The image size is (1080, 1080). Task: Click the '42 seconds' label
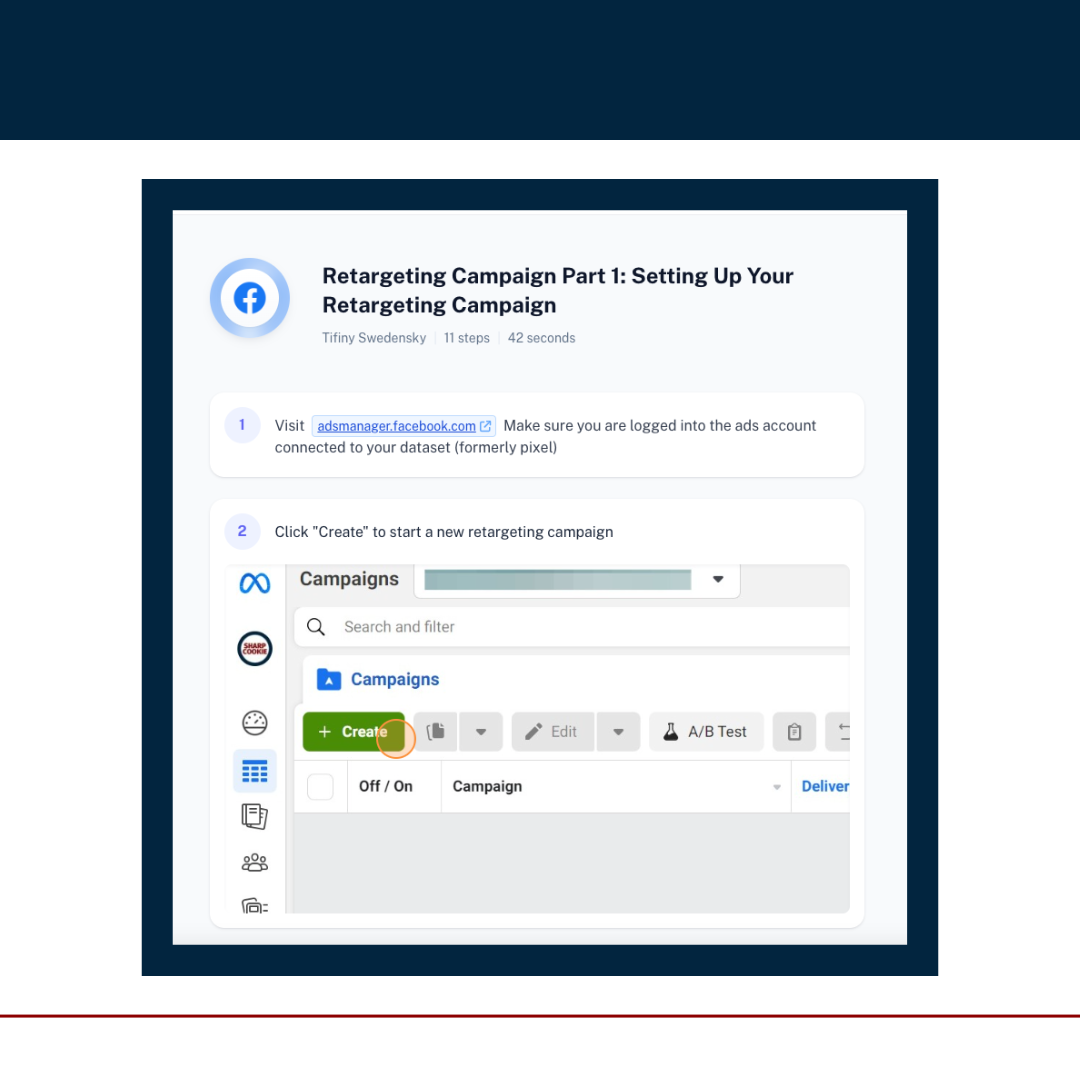tap(541, 338)
